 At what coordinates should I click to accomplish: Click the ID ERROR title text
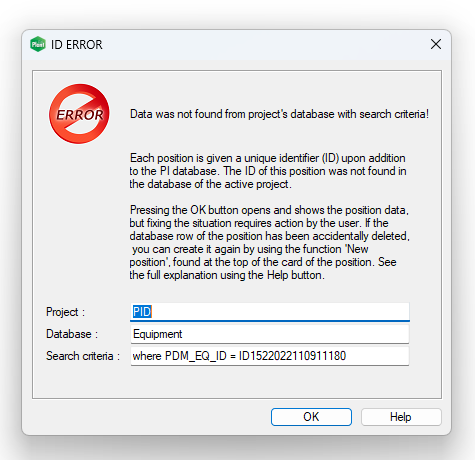click(77, 44)
